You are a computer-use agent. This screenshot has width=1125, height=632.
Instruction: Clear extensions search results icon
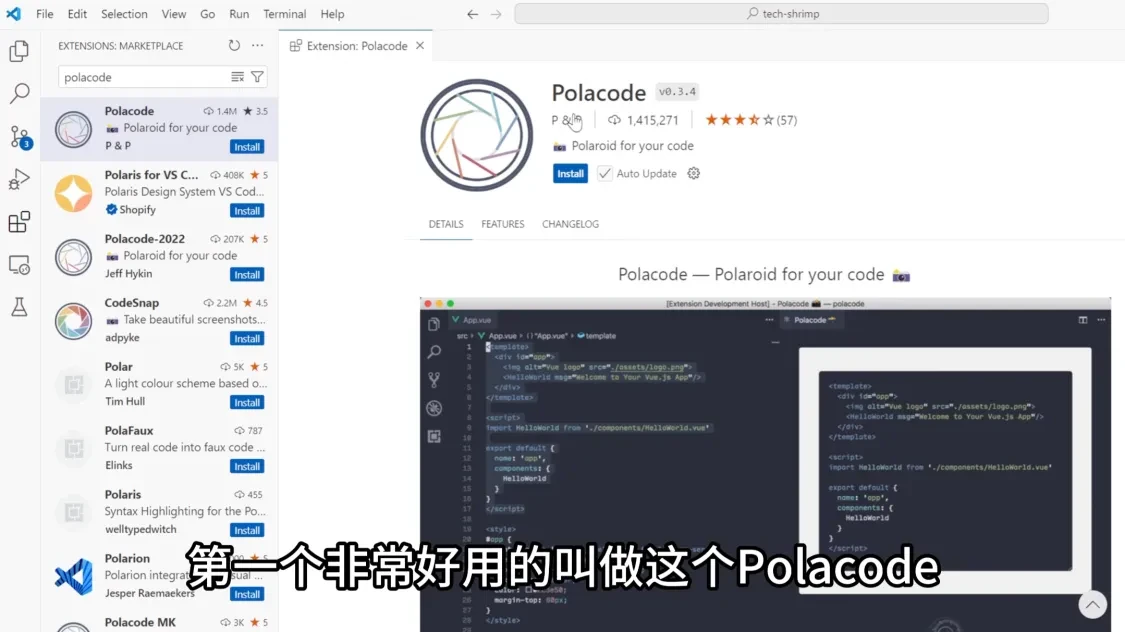[x=237, y=77]
